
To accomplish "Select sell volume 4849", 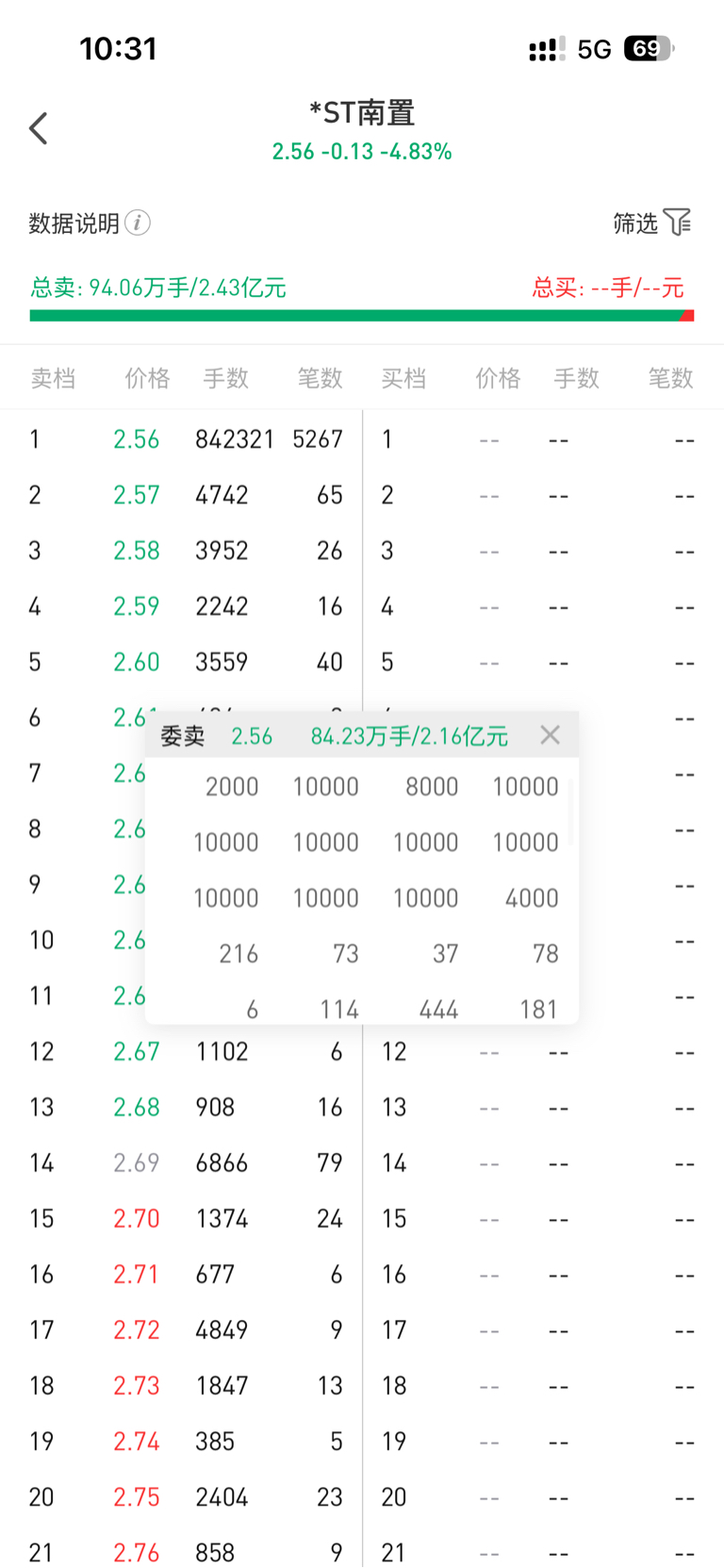I will tap(222, 1329).
